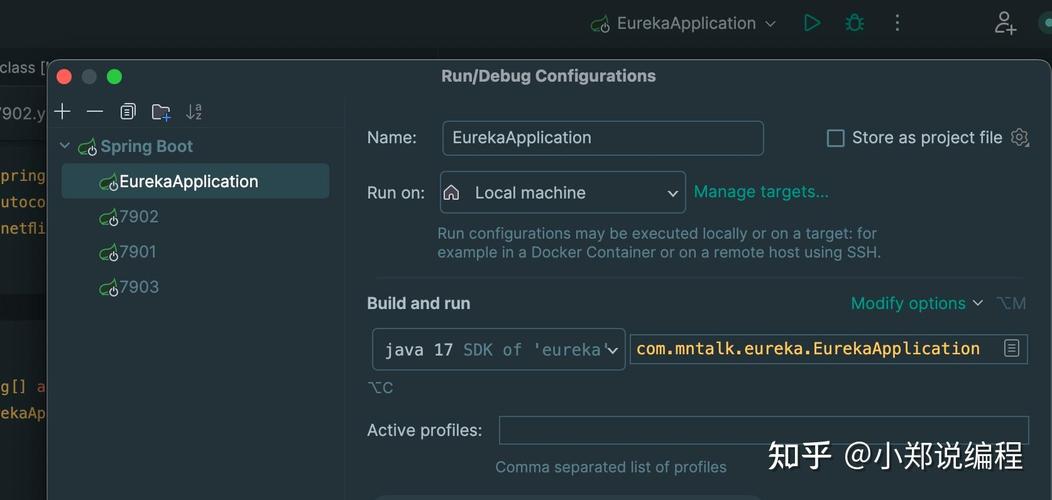This screenshot has height=500, width=1052.
Task: Expand Modify options dropdown
Action: tap(916, 303)
